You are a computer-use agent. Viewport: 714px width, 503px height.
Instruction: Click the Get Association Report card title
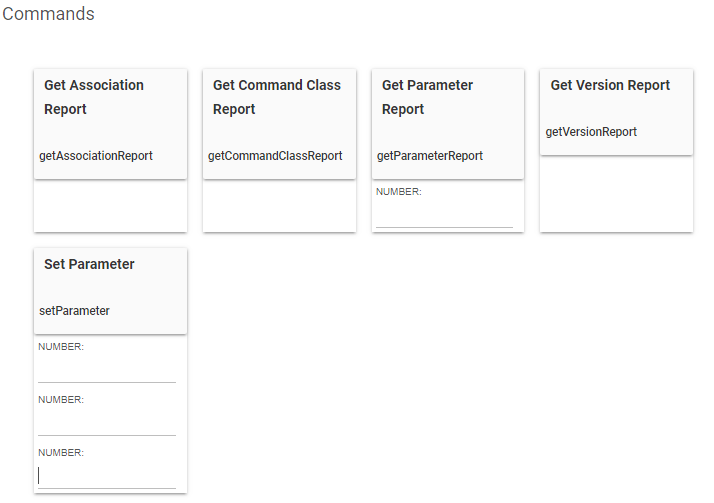(x=94, y=97)
